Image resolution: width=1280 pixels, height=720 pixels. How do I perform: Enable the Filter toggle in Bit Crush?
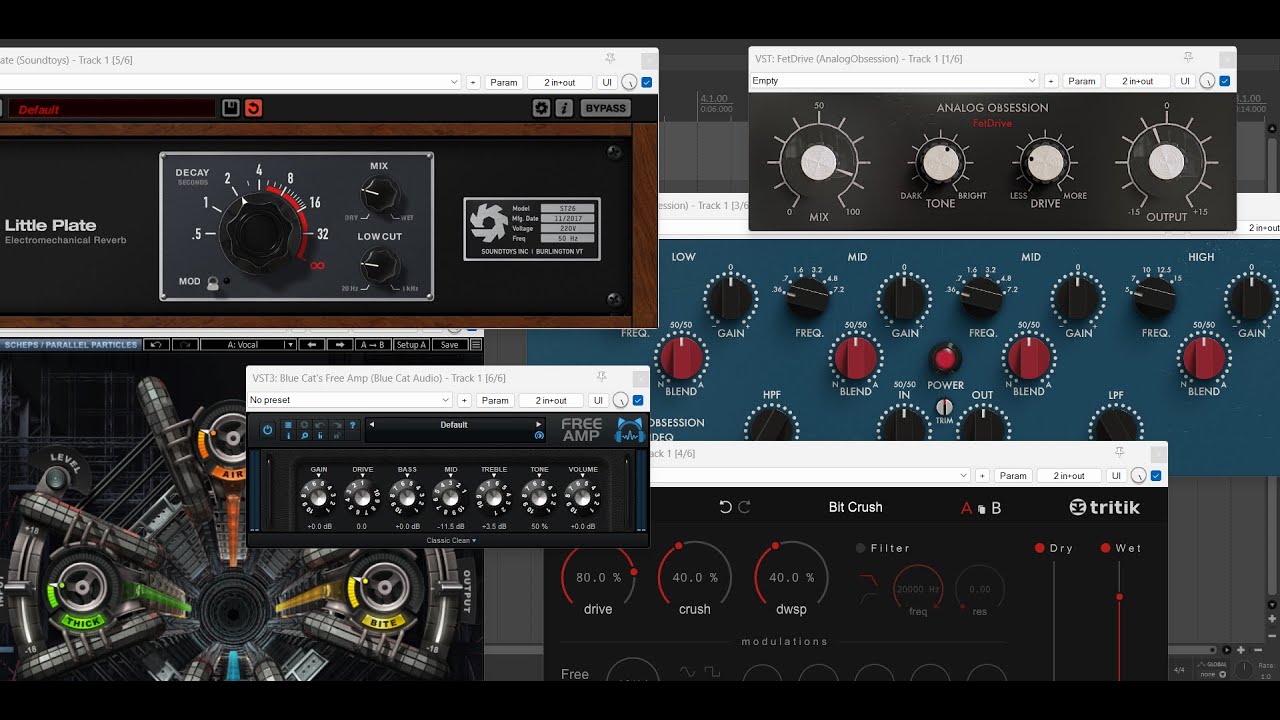tap(860, 548)
